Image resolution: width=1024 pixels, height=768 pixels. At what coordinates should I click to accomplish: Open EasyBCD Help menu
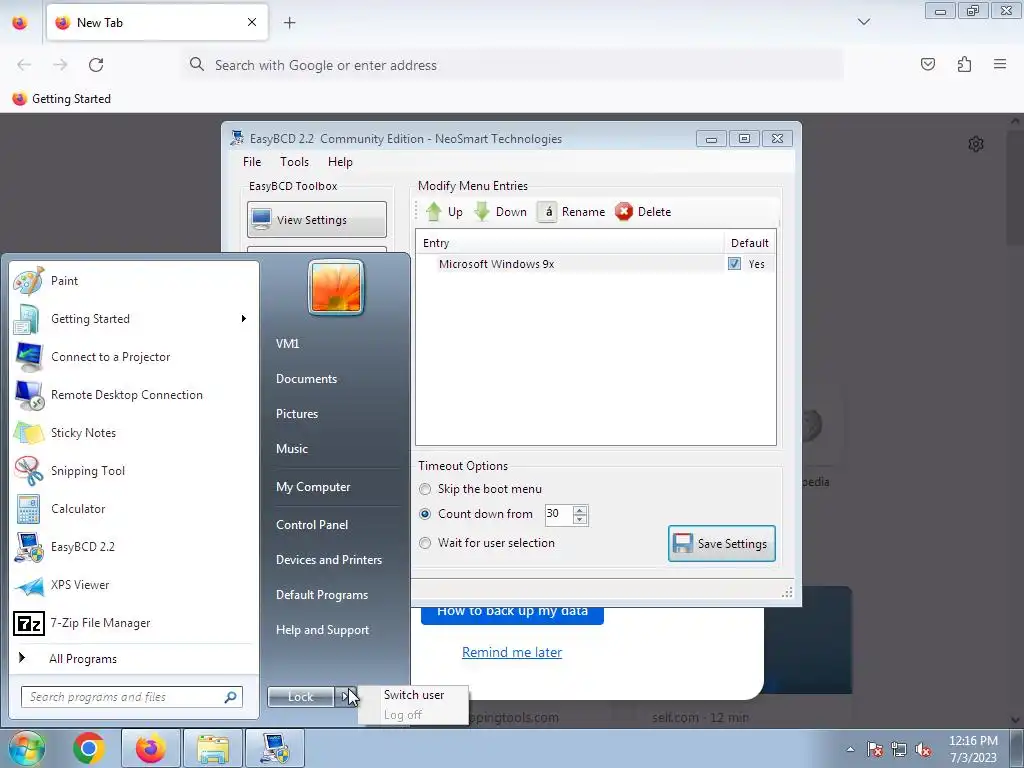(x=340, y=162)
